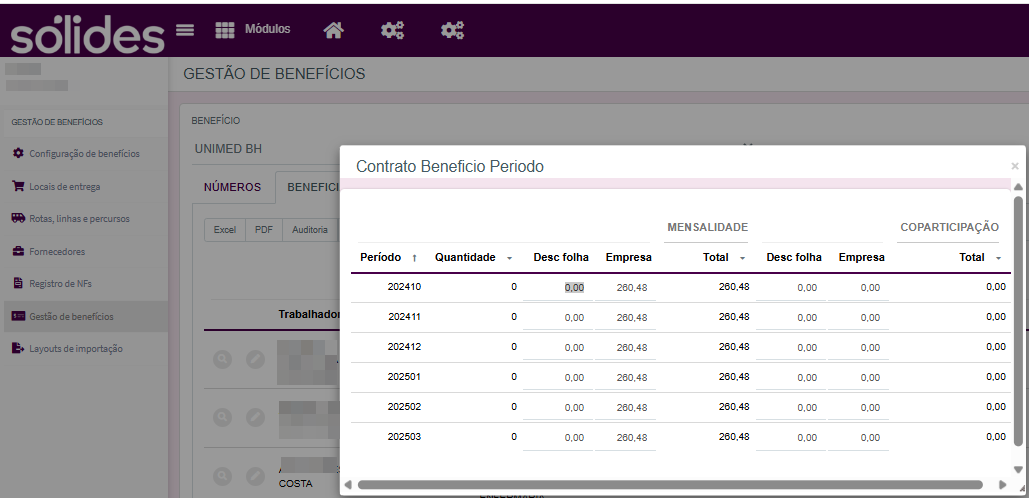Switch to the NÚMEROS tab
1029x498 pixels.
(232, 187)
